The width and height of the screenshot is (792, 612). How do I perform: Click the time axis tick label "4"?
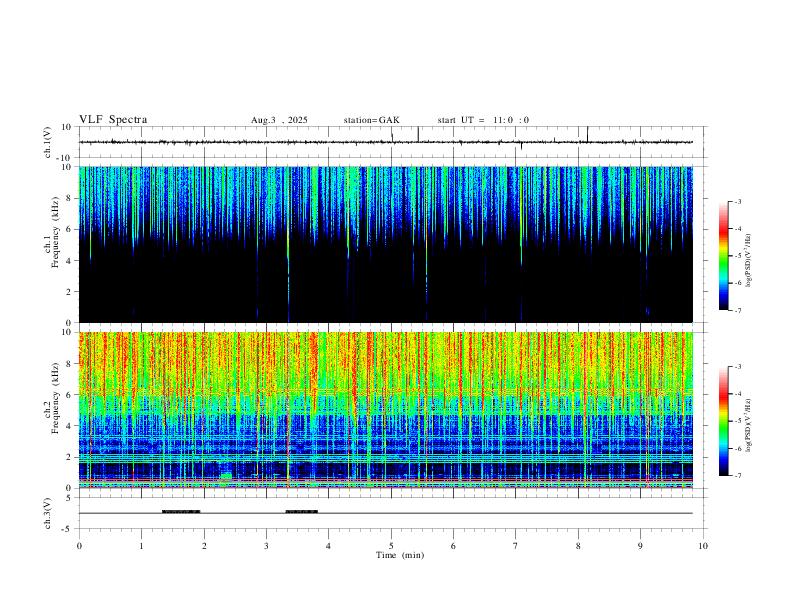329,546
